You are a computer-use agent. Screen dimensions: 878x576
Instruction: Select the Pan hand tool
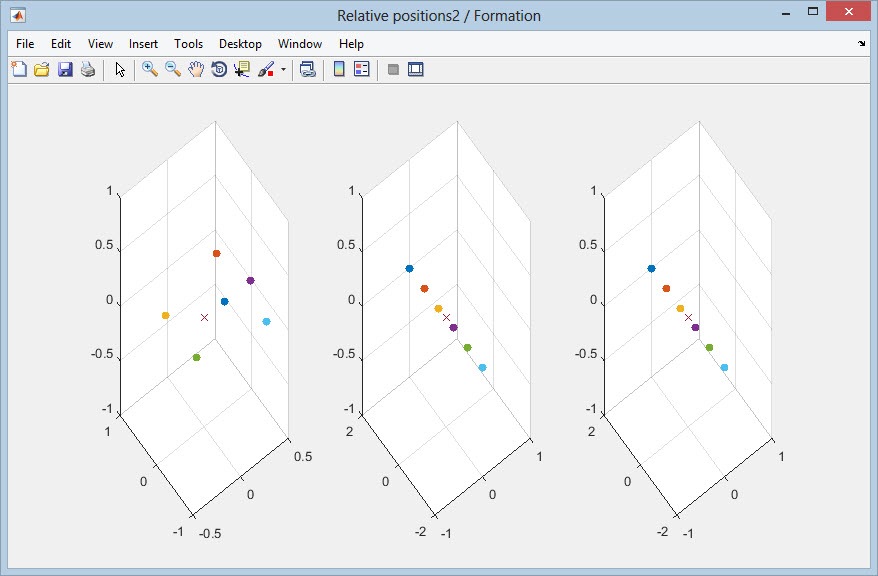click(196, 69)
